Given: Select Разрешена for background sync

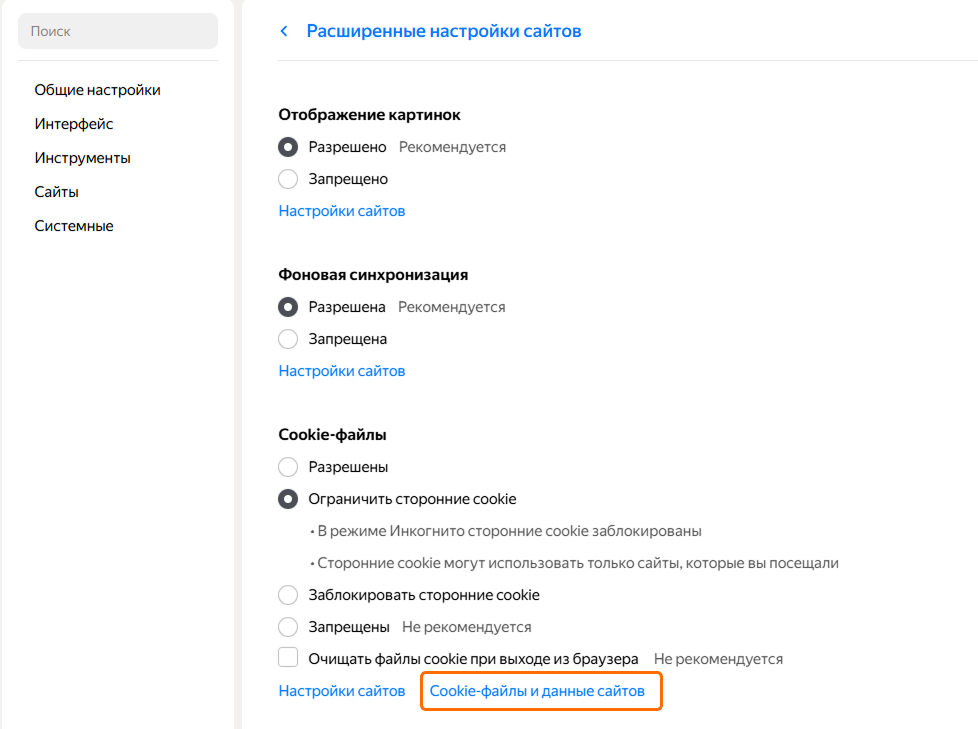Looking at the screenshot, I should tap(288, 307).
